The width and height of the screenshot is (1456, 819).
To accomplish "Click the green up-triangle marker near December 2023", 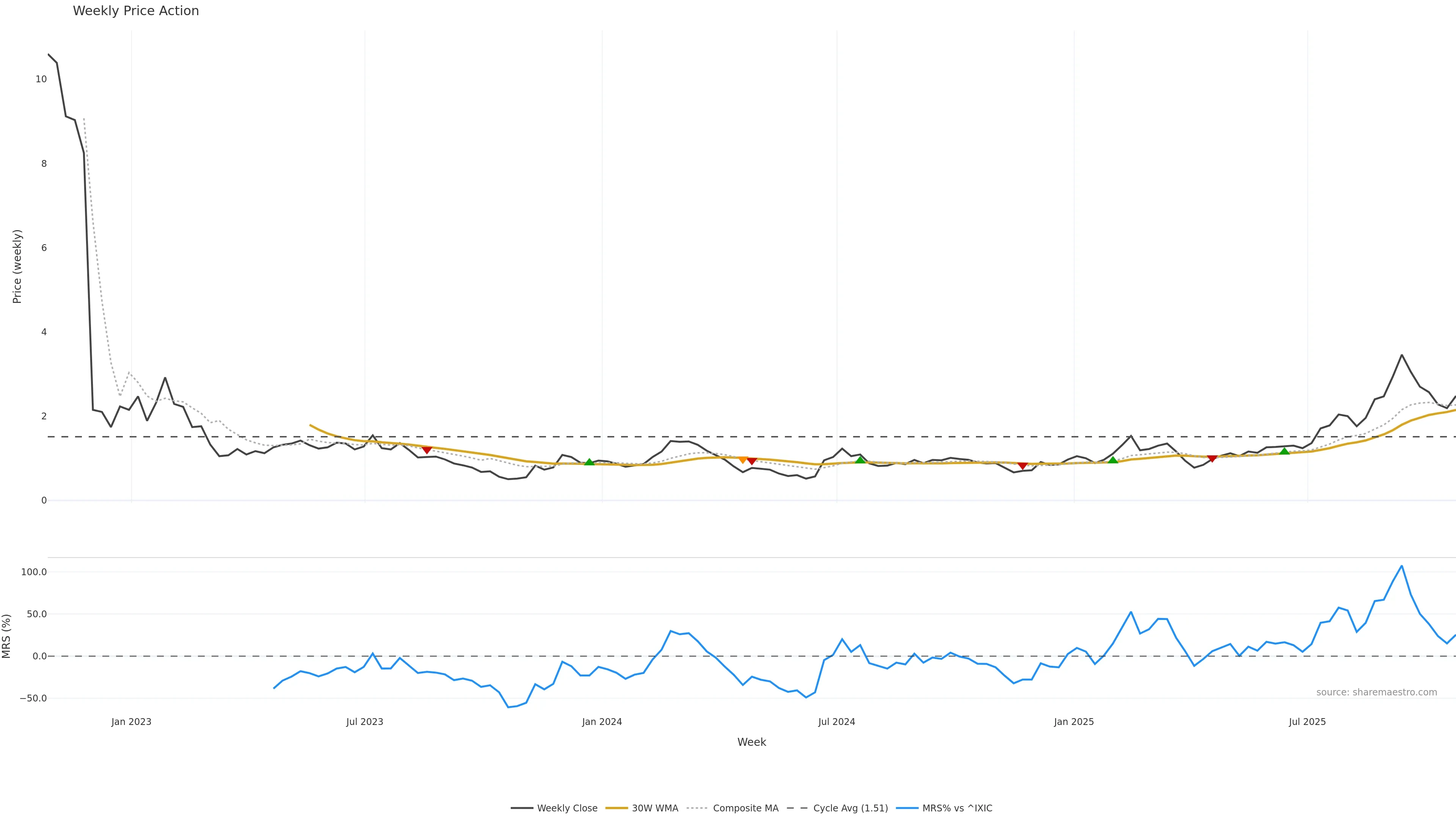I will tap(589, 462).
